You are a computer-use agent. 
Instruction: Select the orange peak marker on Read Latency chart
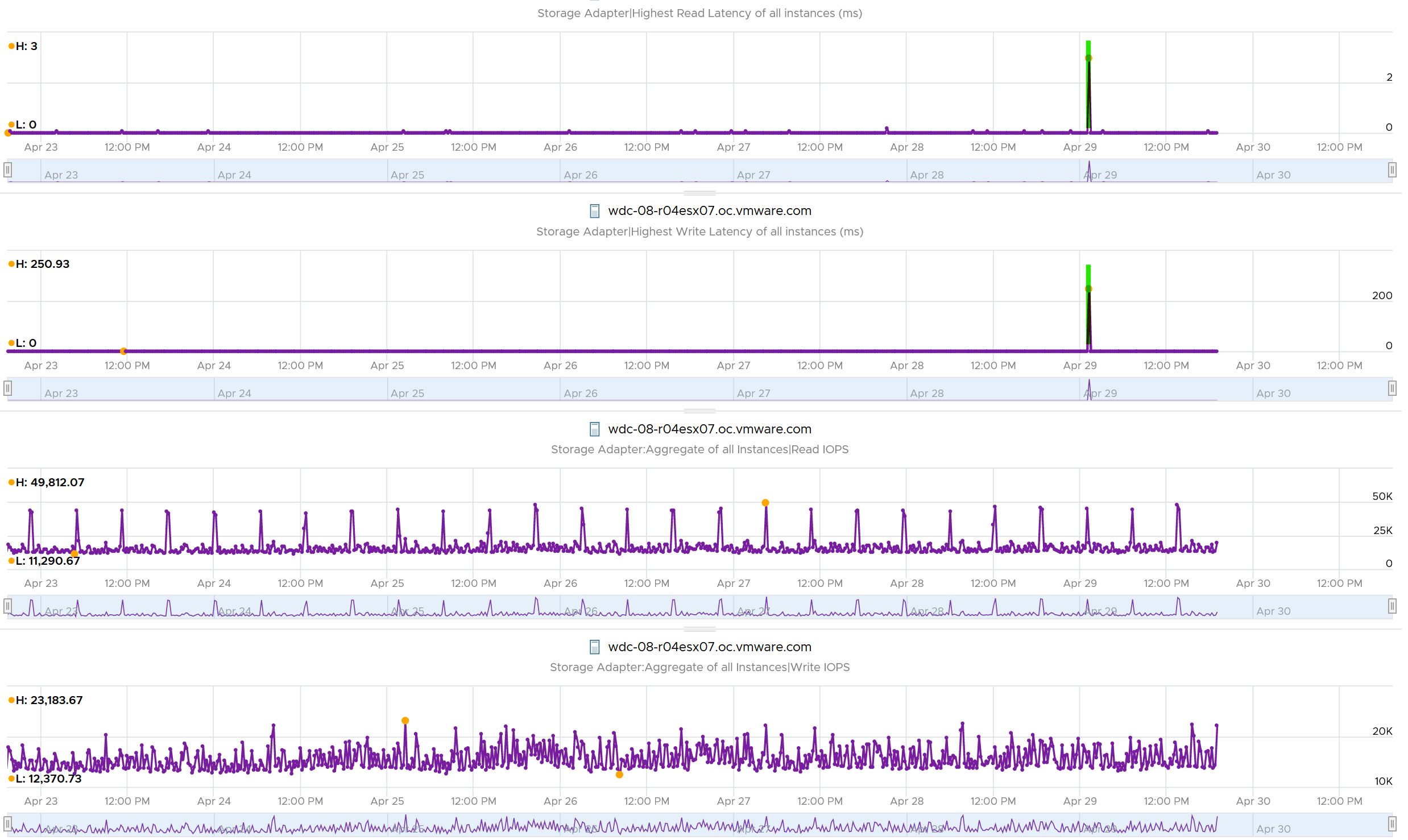1088,59
